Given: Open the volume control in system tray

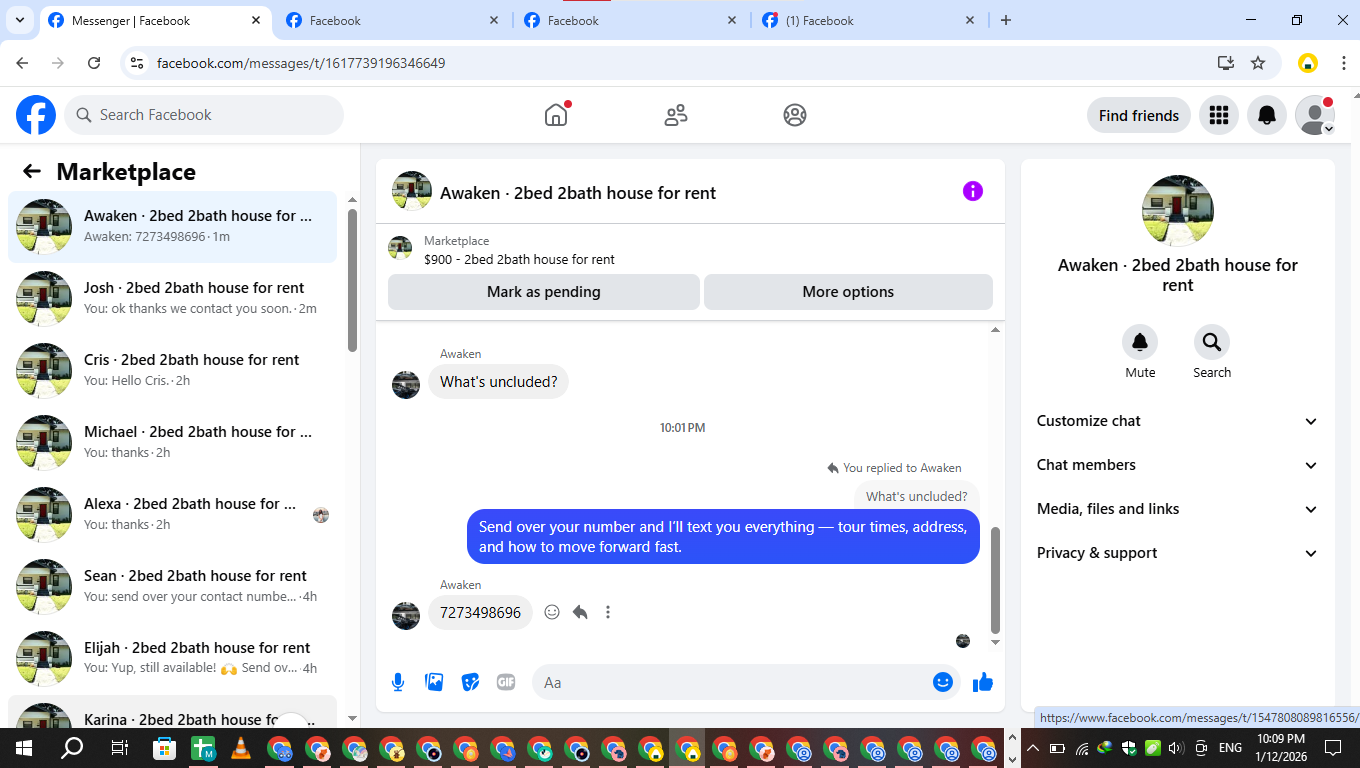Looking at the screenshot, I should 1176,748.
